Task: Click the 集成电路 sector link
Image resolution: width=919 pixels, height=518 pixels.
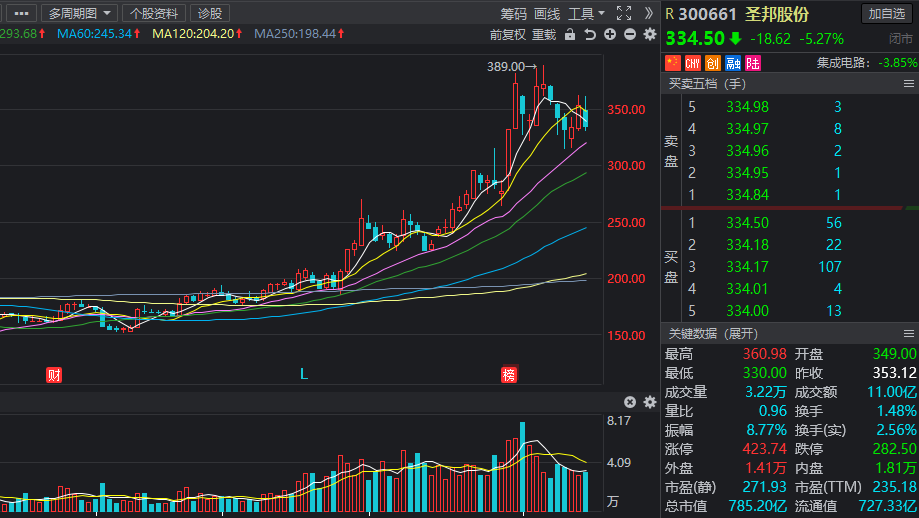Action: coord(842,63)
